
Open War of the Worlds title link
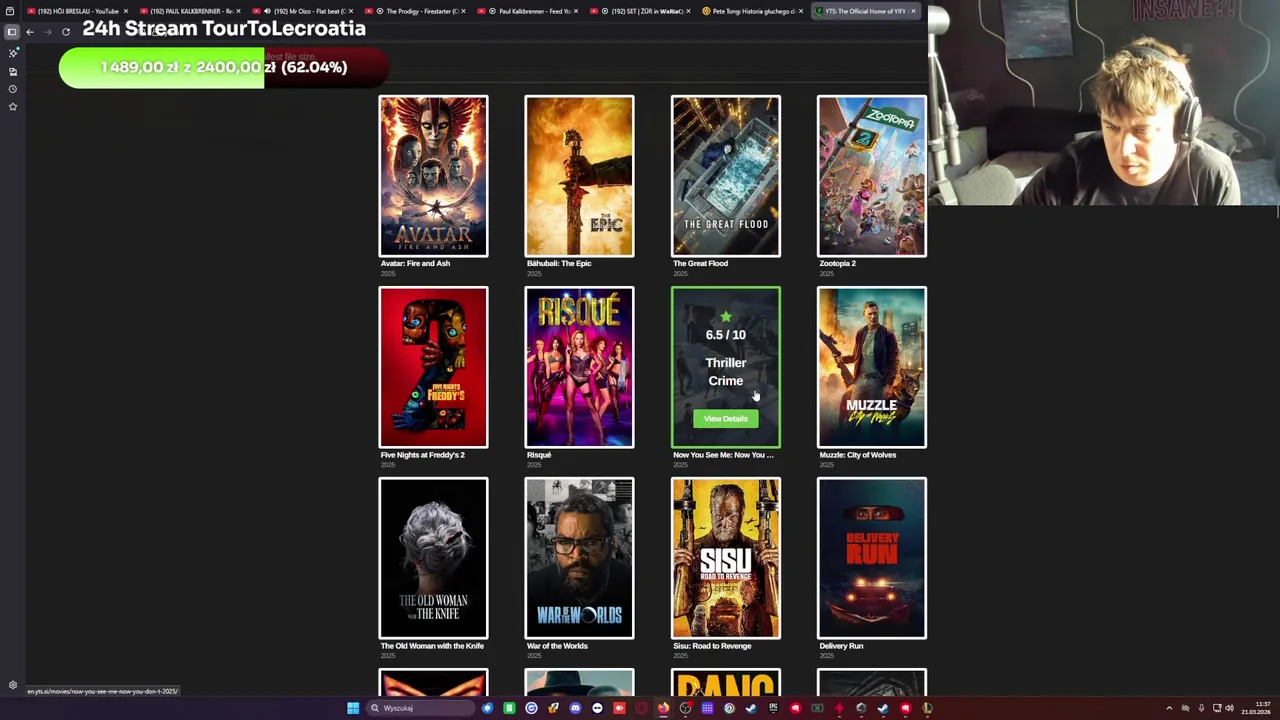557,646
